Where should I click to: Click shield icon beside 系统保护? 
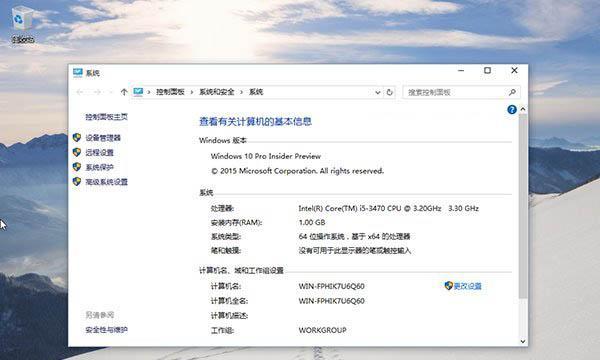point(77,167)
